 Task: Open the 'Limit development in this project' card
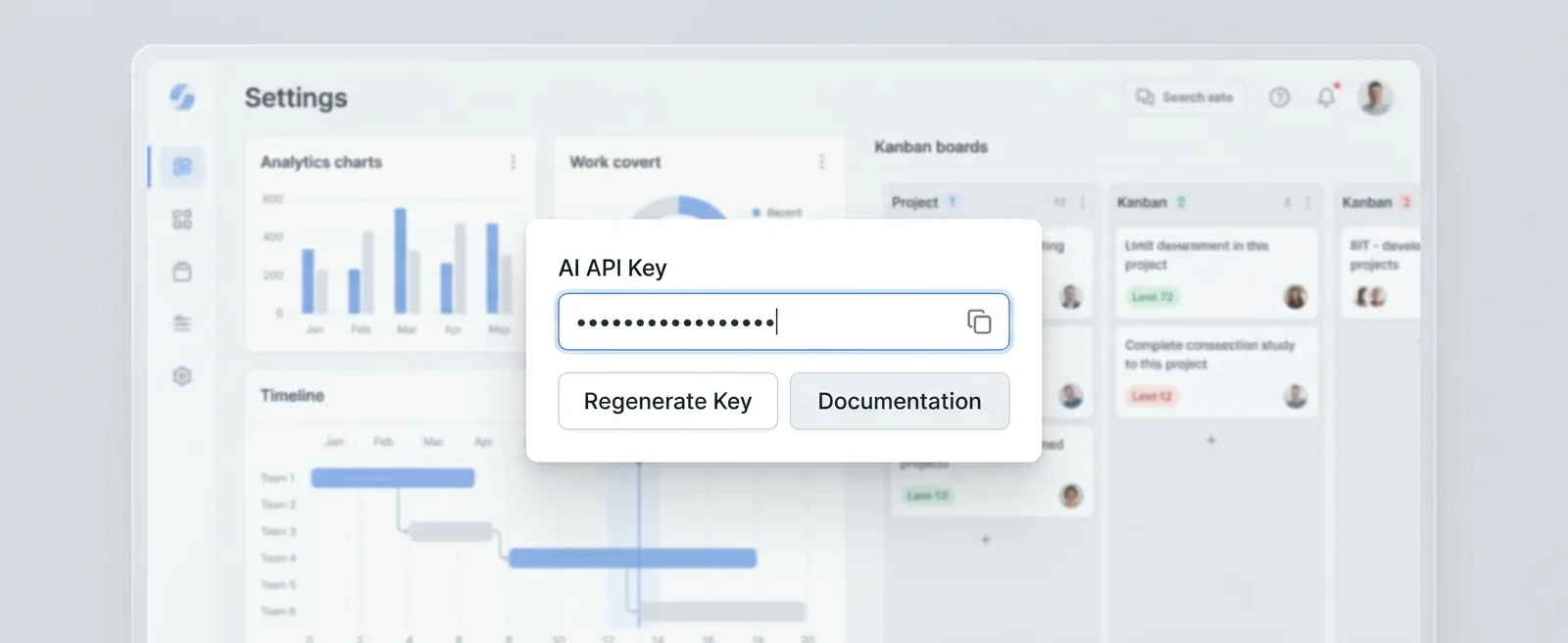click(x=1215, y=272)
